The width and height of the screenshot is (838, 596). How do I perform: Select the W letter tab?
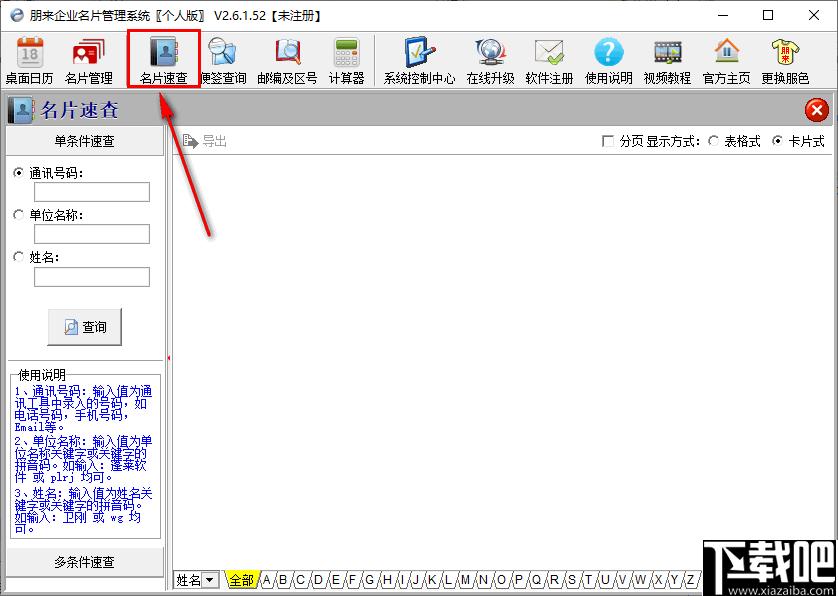[x=641, y=579]
